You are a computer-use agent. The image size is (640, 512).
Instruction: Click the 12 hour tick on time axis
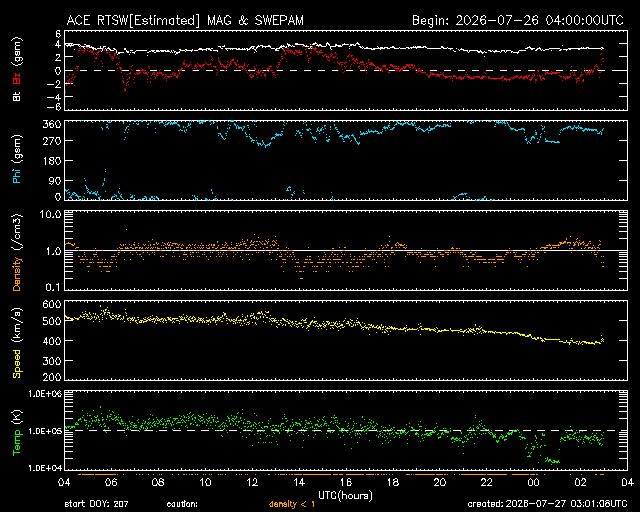(252, 482)
